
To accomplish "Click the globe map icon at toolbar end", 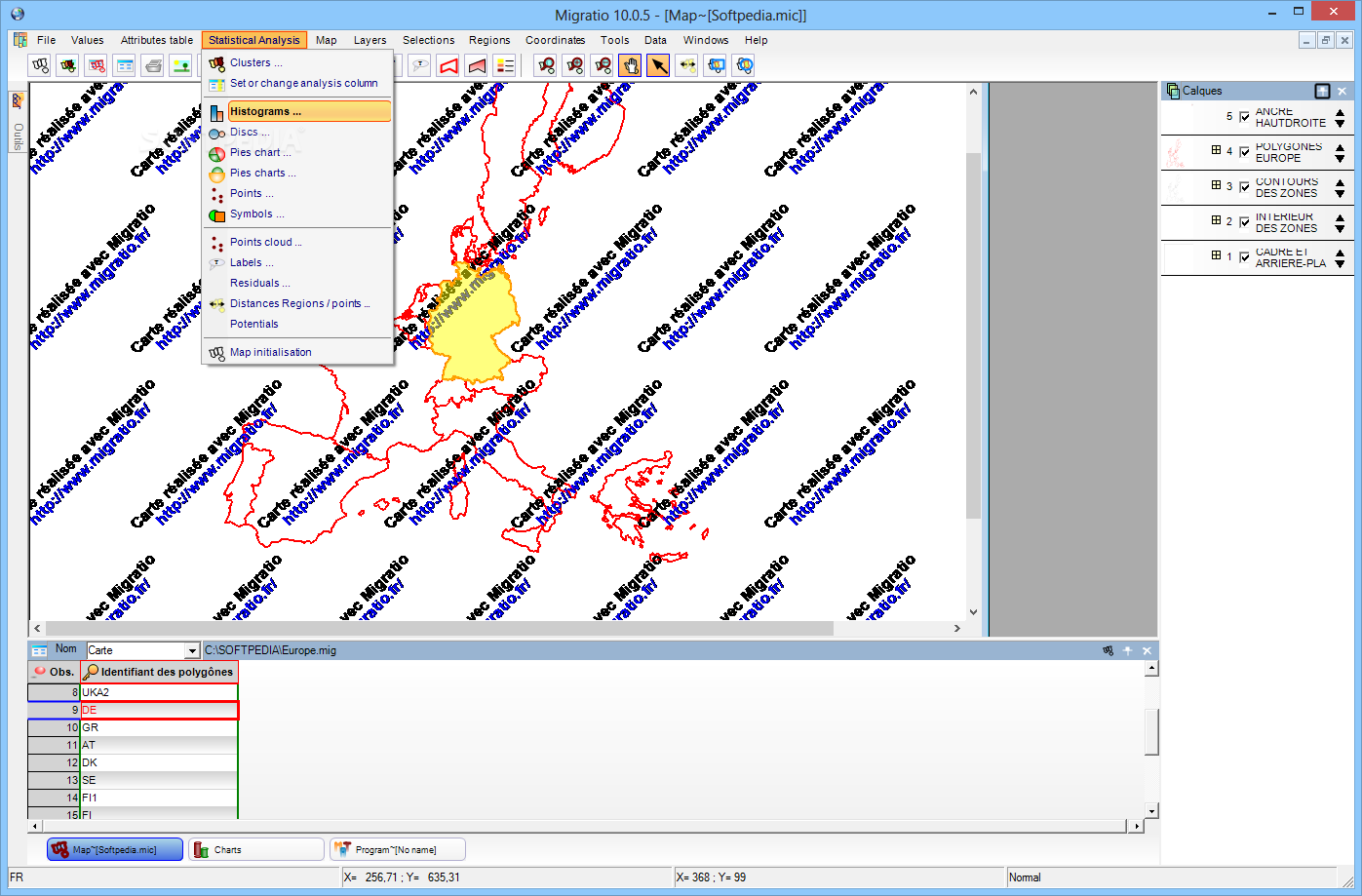I will click(x=744, y=65).
